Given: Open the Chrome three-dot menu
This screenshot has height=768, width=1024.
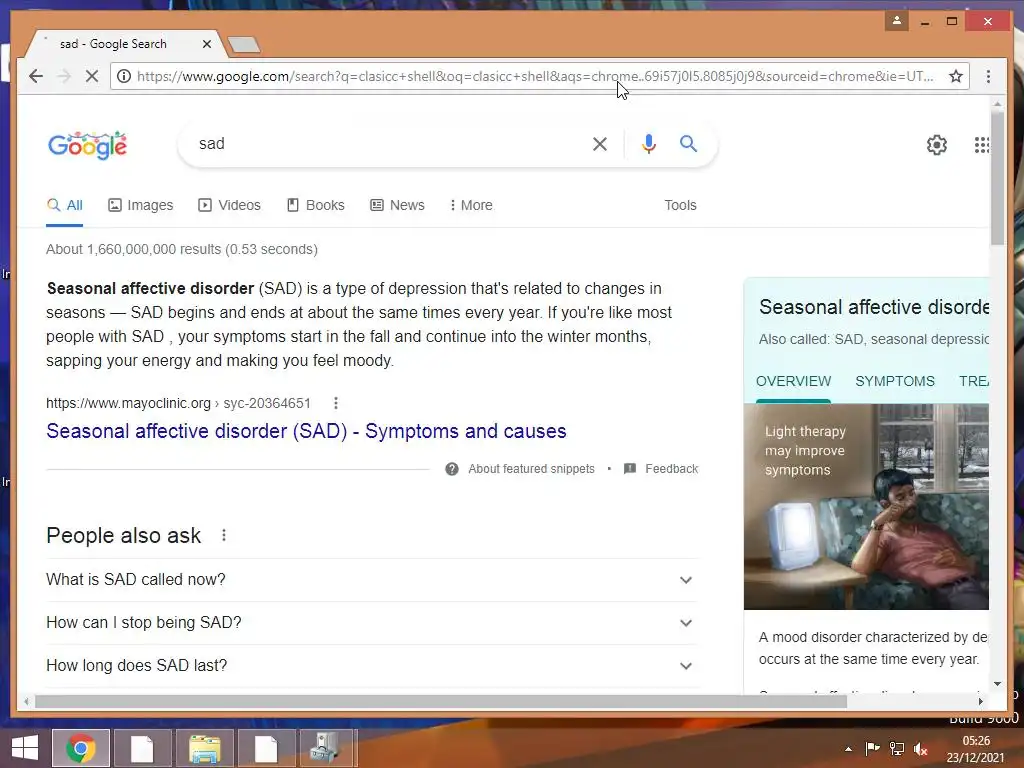Looking at the screenshot, I should coord(988,76).
